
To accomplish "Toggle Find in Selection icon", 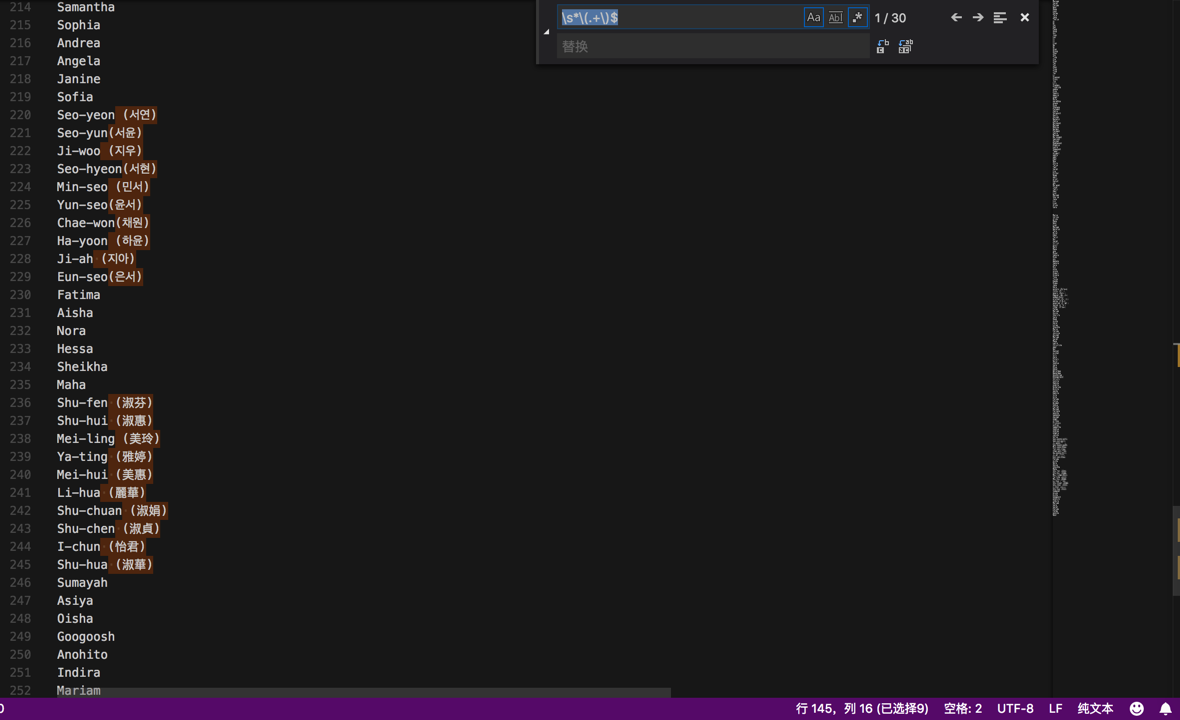I will point(999,17).
